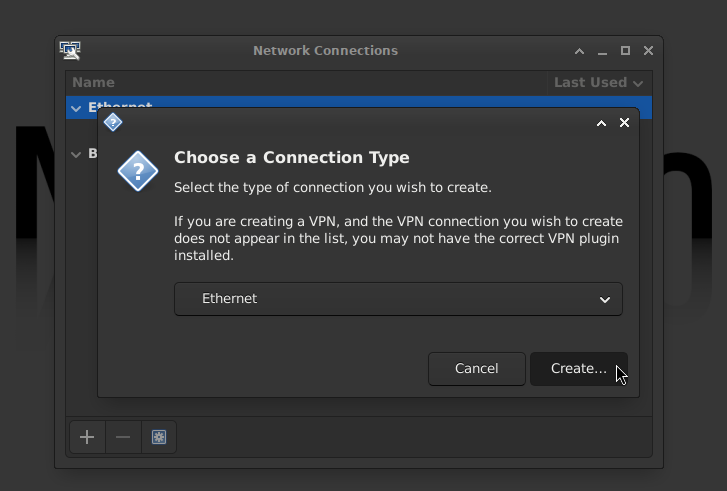Remove the selected connection with minus icon
This screenshot has height=491, width=727.
coord(123,437)
